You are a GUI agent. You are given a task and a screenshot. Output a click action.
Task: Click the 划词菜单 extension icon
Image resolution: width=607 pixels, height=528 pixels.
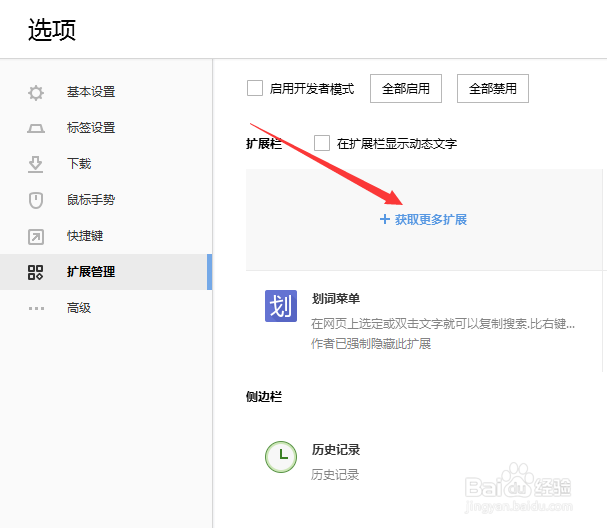pyautogui.click(x=281, y=306)
